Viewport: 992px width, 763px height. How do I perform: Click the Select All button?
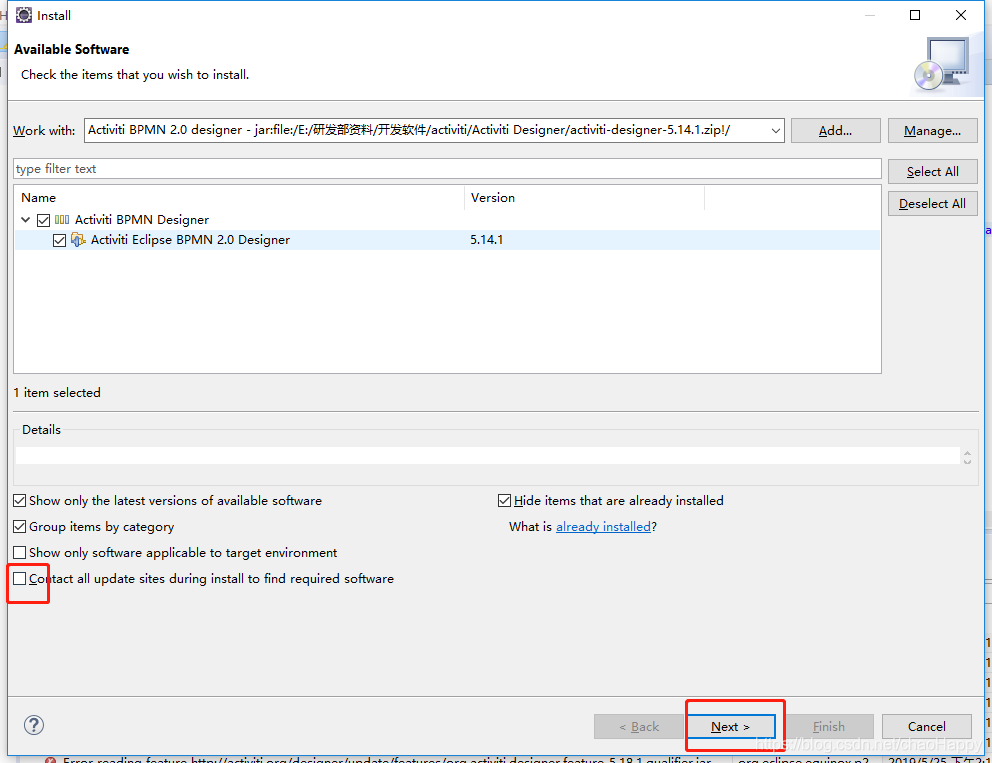tap(933, 171)
